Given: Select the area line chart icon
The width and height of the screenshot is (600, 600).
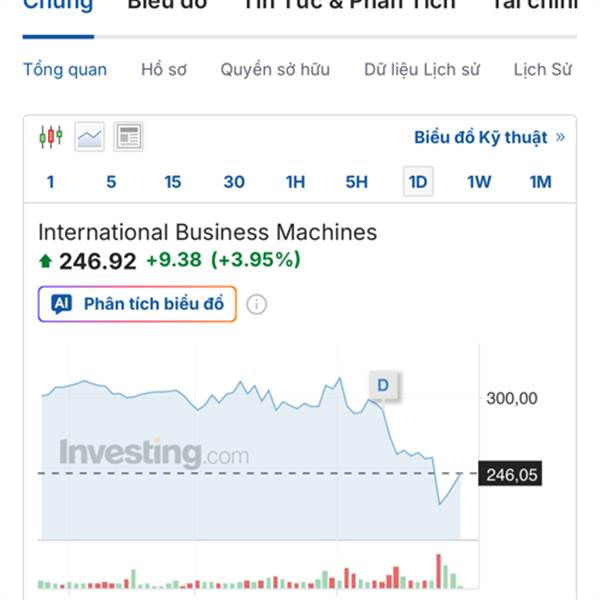Looking at the screenshot, I should [x=90, y=137].
